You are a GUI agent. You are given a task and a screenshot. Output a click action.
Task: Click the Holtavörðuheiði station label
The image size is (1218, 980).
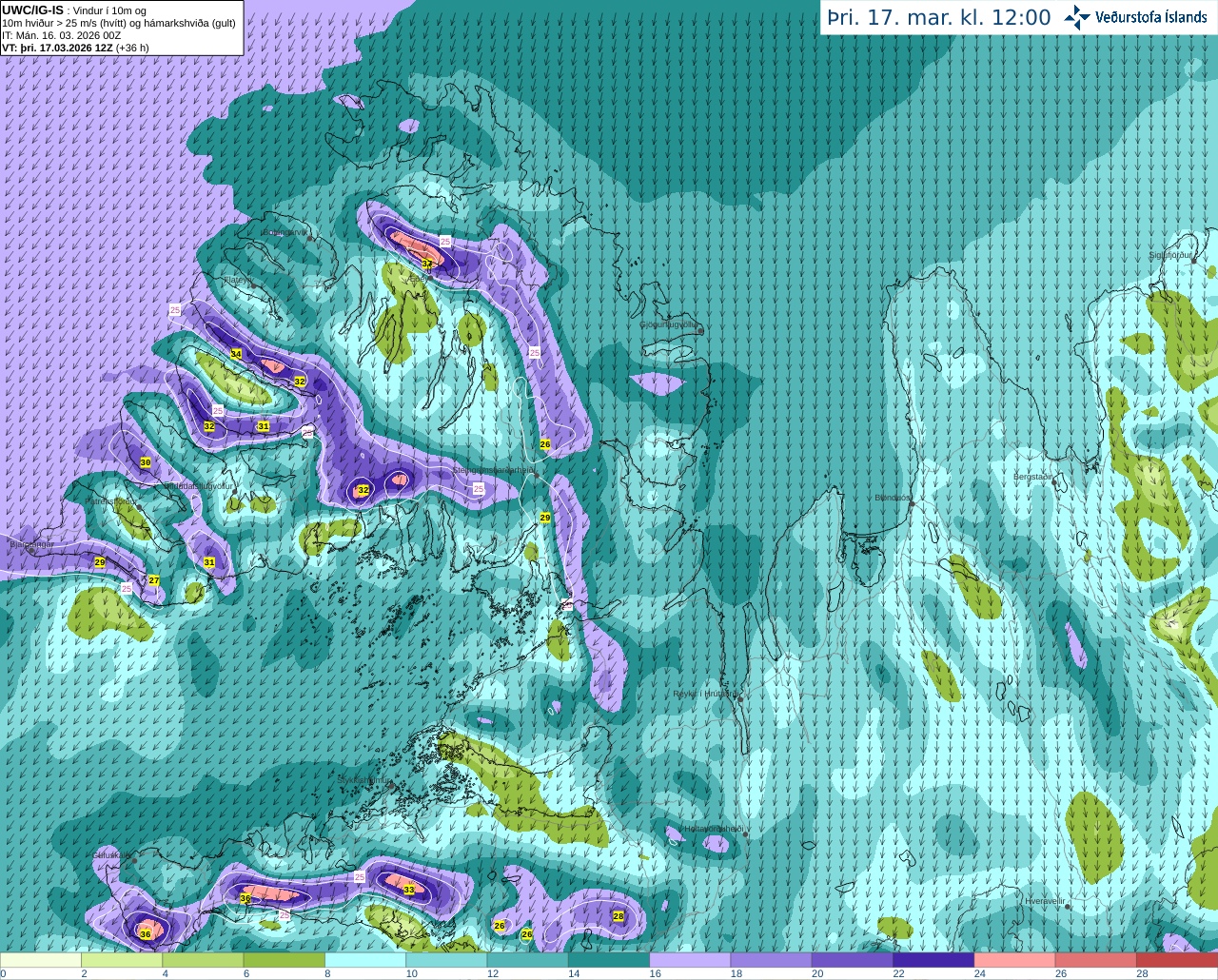coord(714,829)
